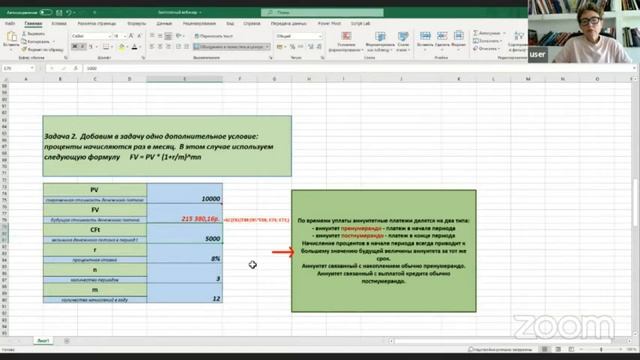Click the Increase Decimal icon
This screenshot has height=360, width=640.
[x=311, y=47]
